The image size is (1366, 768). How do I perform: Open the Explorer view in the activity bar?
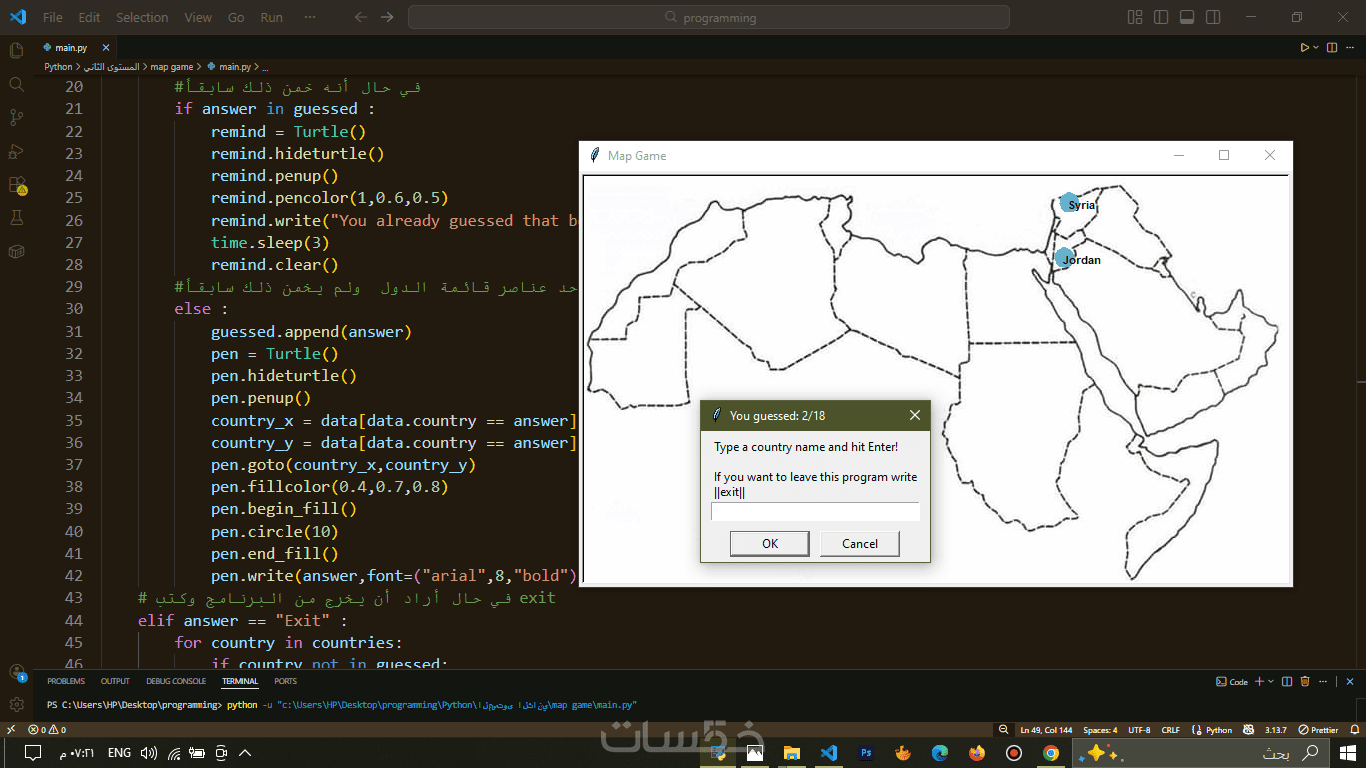coord(16,50)
